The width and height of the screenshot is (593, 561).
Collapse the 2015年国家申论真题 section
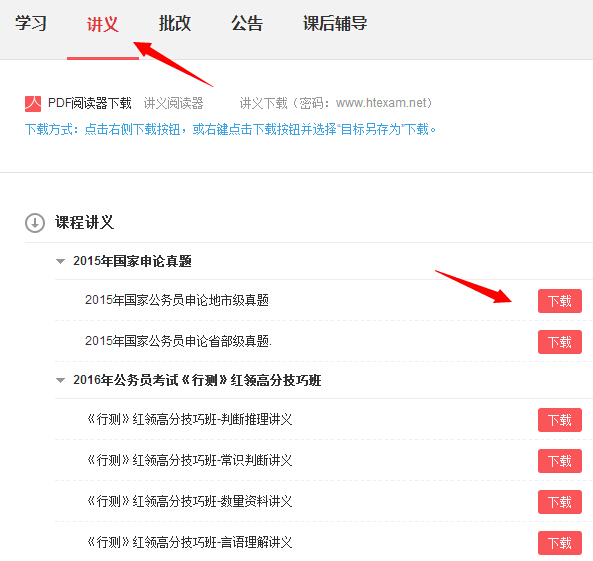60,261
